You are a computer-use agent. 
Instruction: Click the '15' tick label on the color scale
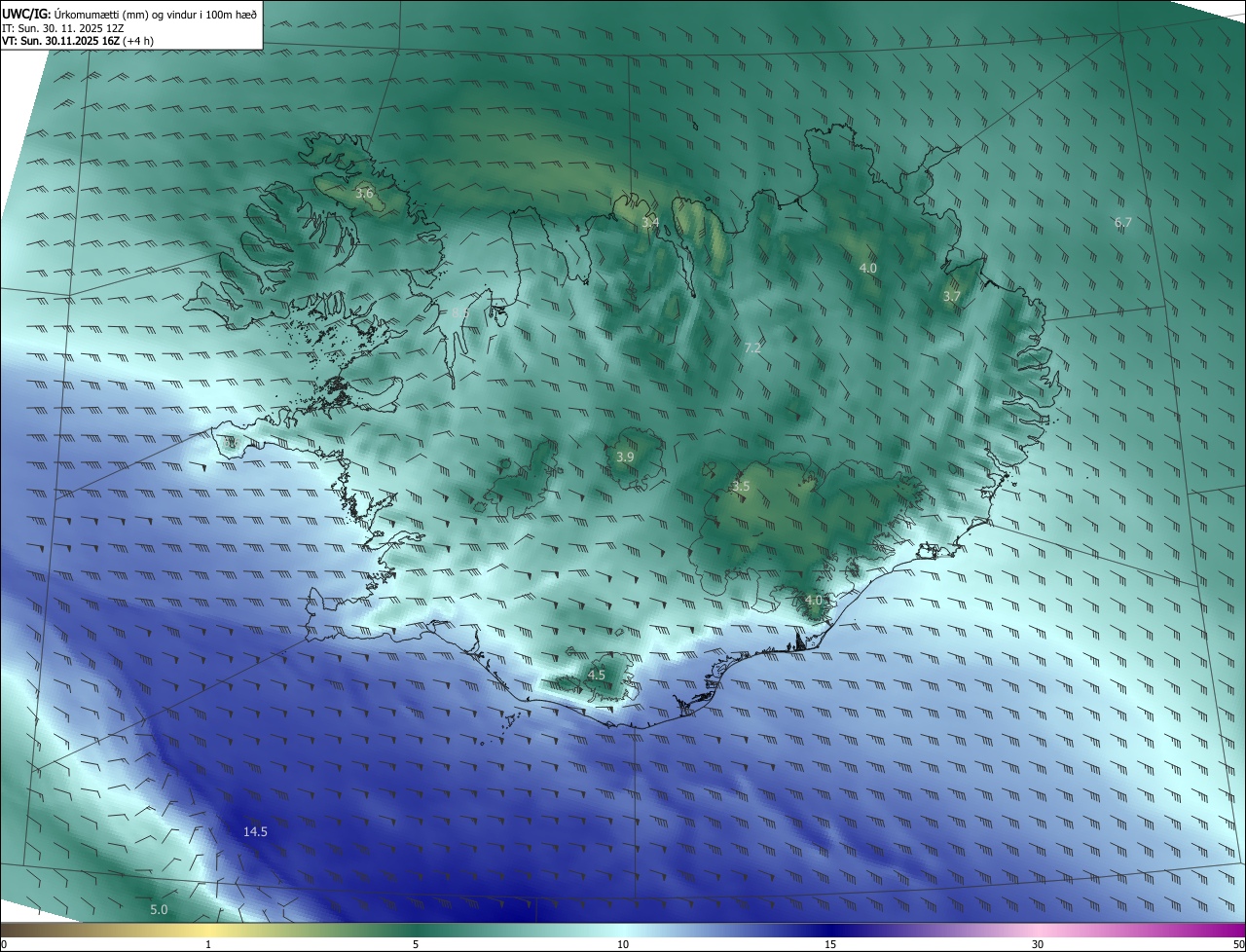[x=830, y=944]
